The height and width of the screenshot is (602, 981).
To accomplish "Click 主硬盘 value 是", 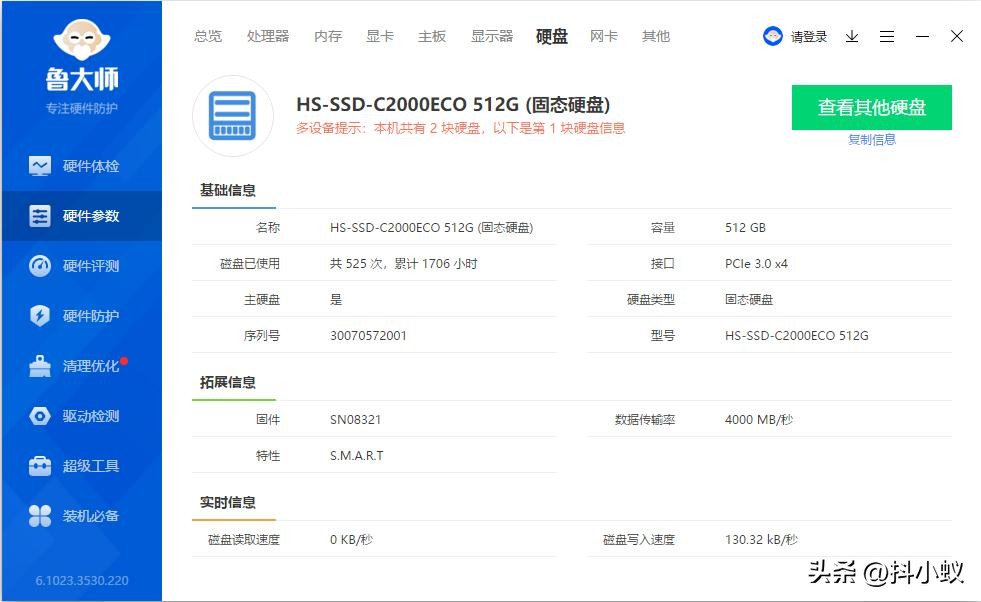I will pyautogui.click(x=336, y=300).
